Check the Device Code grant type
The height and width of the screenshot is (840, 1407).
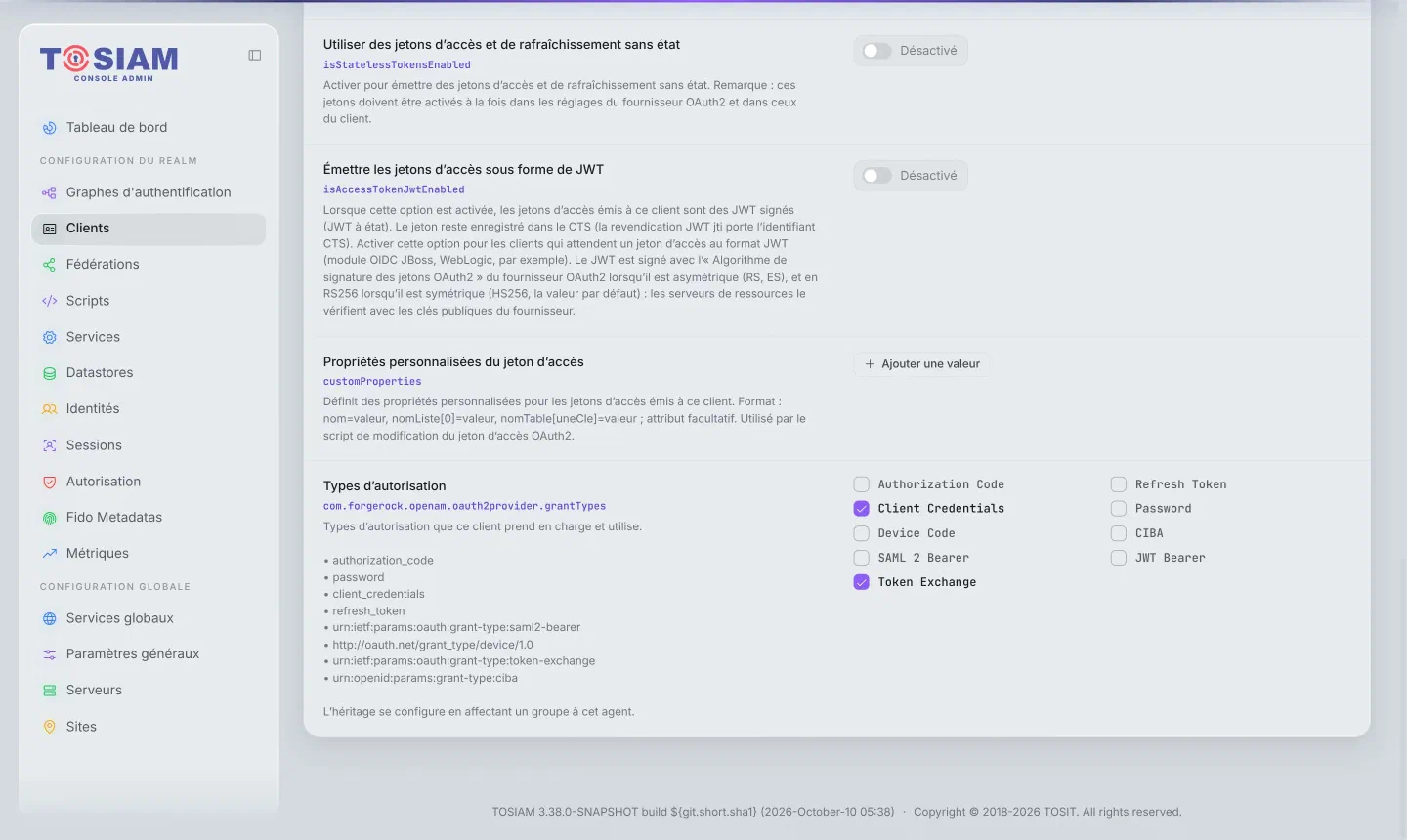pos(861,533)
